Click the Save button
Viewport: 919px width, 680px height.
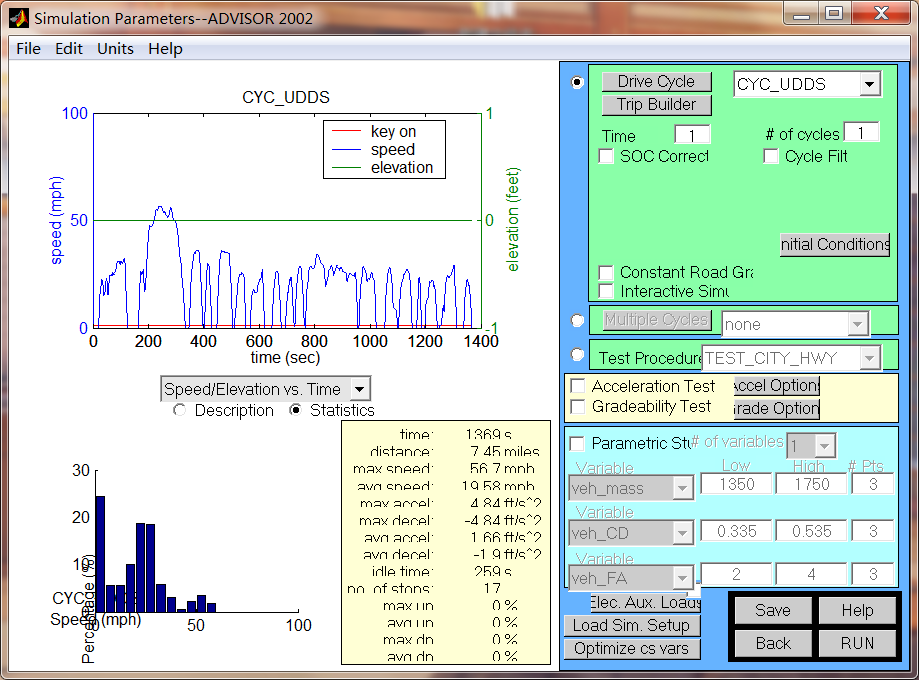(x=772, y=610)
